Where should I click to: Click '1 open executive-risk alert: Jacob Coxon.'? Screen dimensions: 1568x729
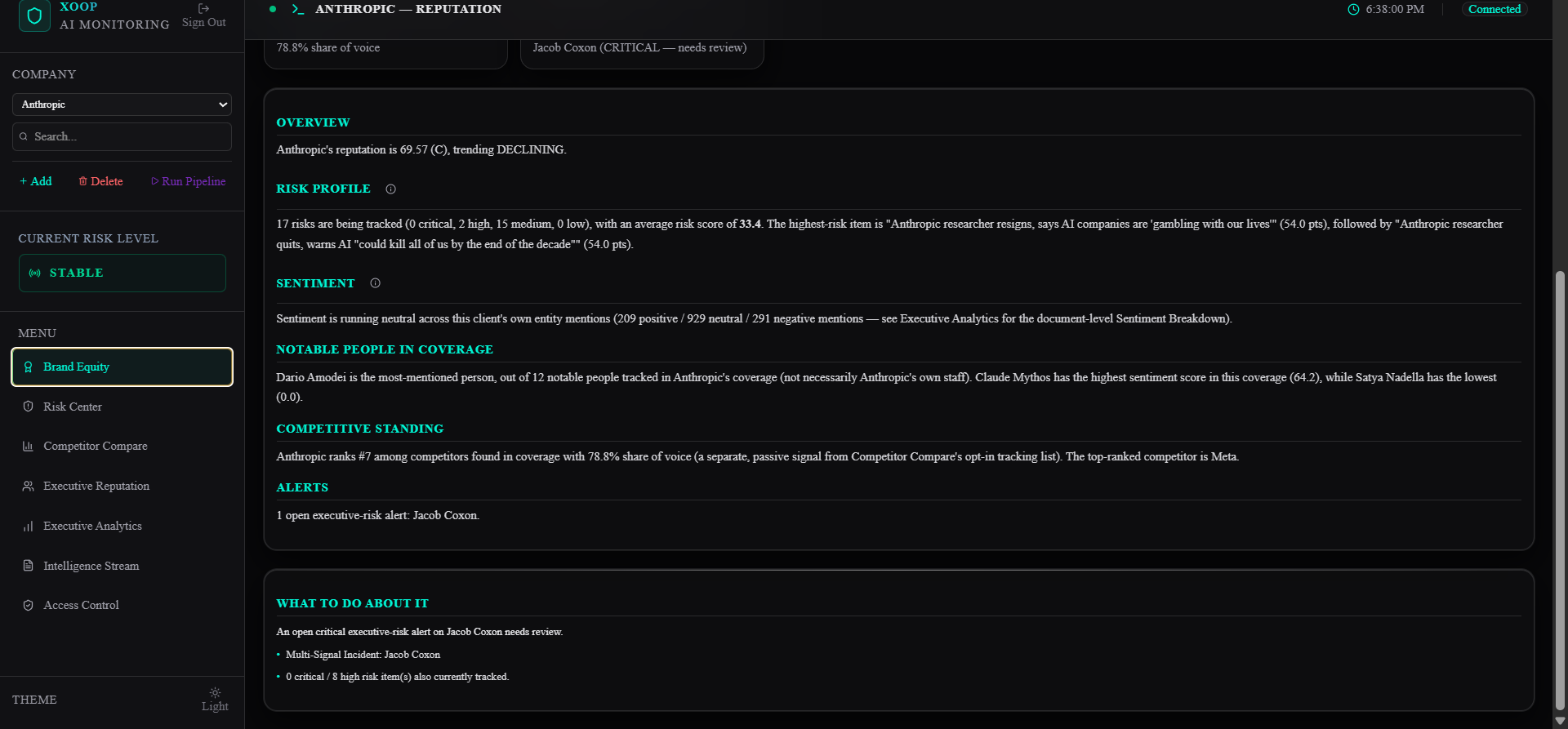pyautogui.click(x=378, y=515)
